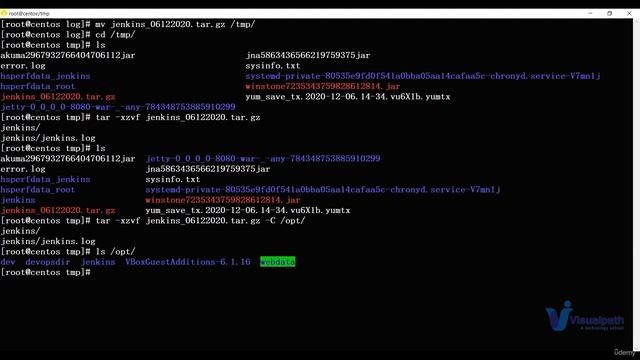Click blue 'jenkins' directory above red jenkins_06122020.tar.gz
640x360 pixels.
coord(18,200)
